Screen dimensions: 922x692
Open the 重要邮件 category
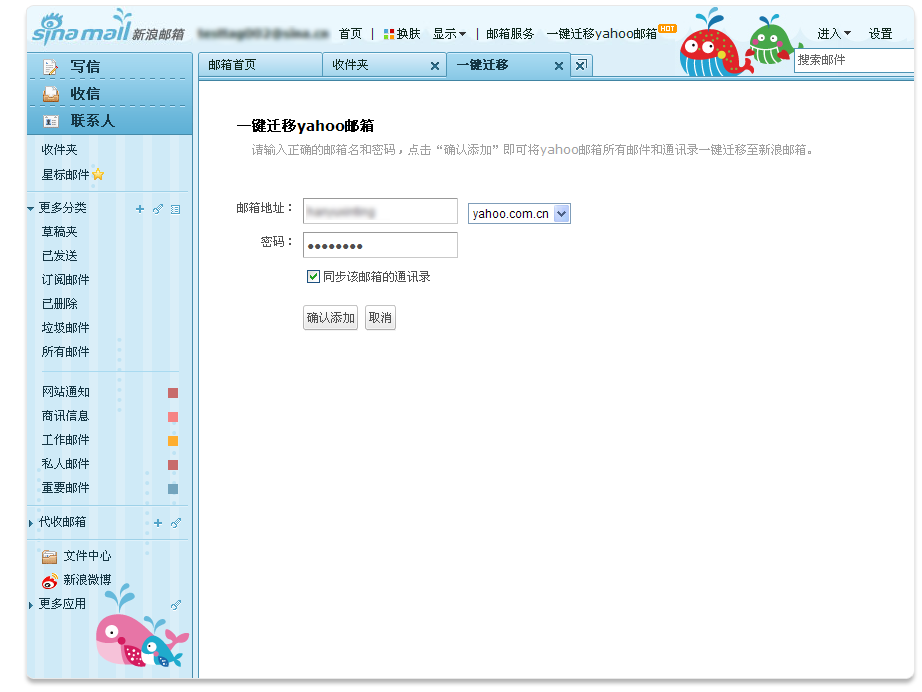[65, 489]
